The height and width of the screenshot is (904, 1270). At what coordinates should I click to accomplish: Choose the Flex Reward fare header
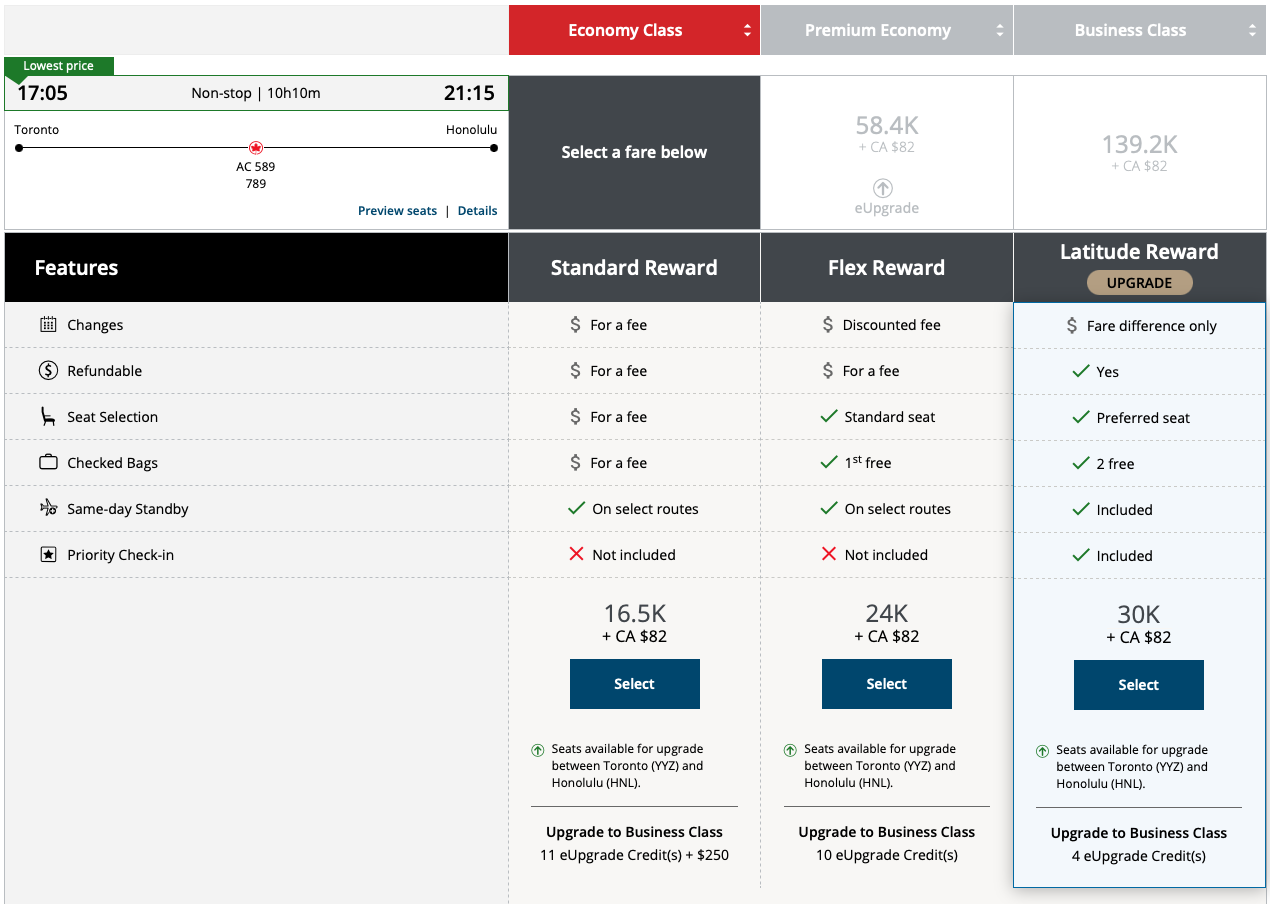(886, 268)
